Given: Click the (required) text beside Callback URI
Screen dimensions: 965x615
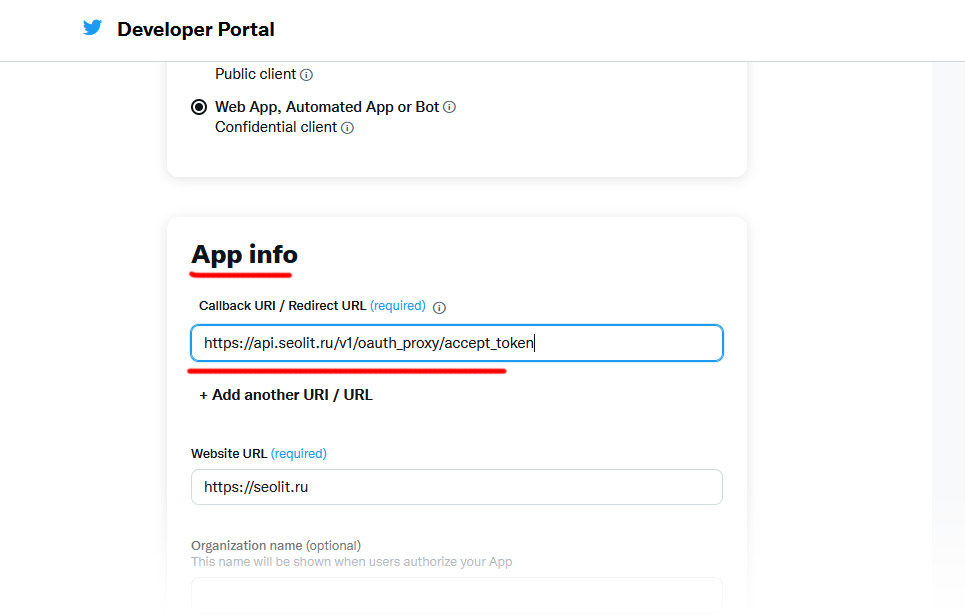Looking at the screenshot, I should (x=398, y=306).
